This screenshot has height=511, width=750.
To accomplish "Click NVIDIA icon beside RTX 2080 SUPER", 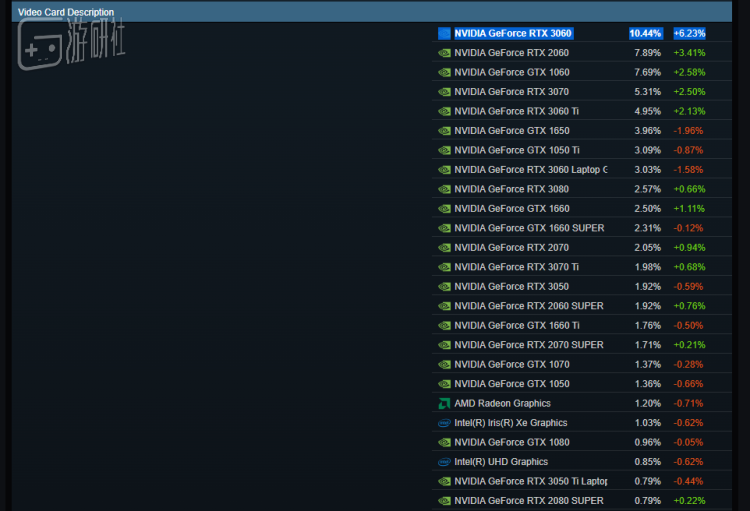I will [444, 501].
